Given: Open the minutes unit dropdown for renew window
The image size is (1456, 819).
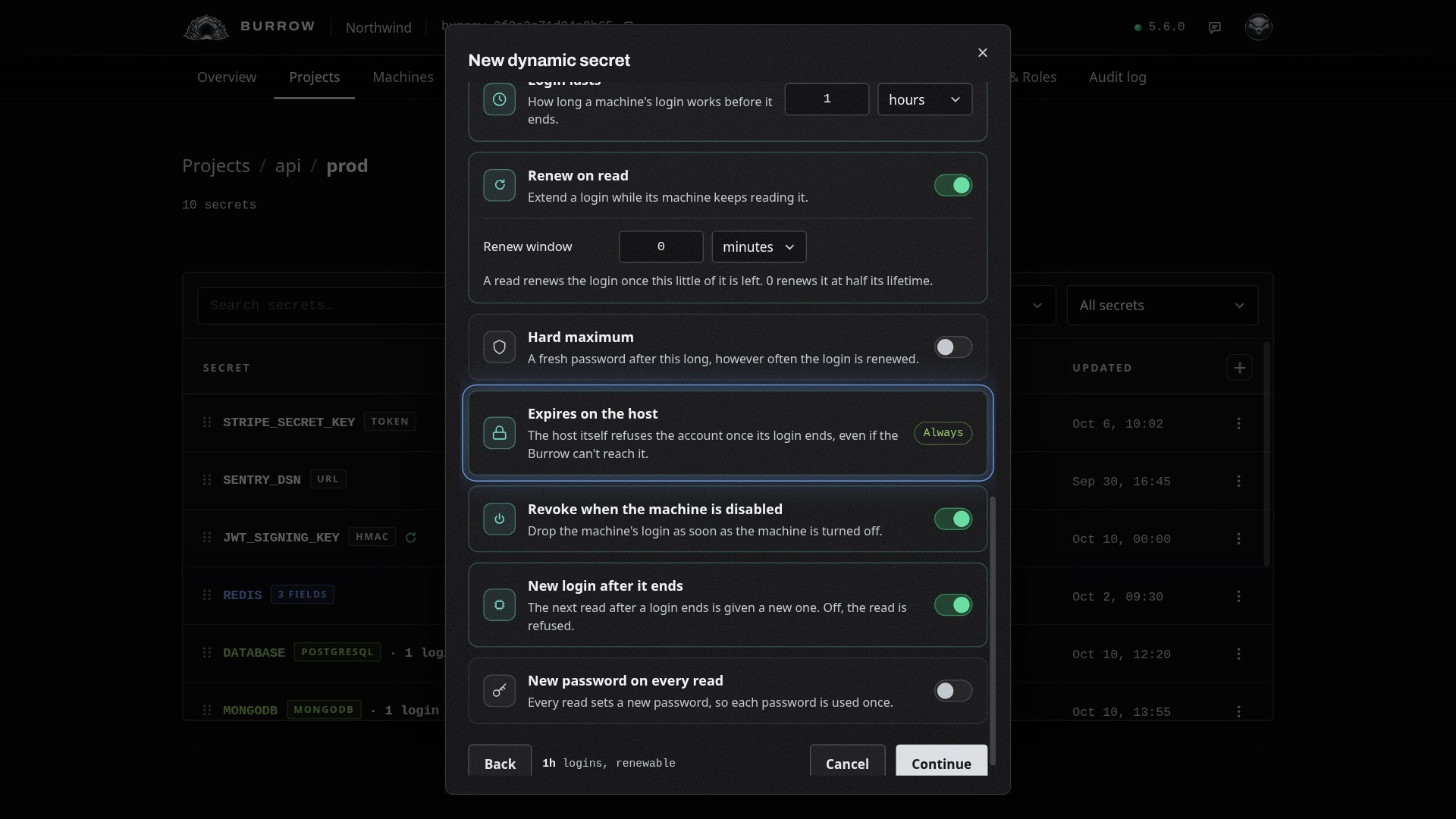Looking at the screenshot, I should 758,246.
